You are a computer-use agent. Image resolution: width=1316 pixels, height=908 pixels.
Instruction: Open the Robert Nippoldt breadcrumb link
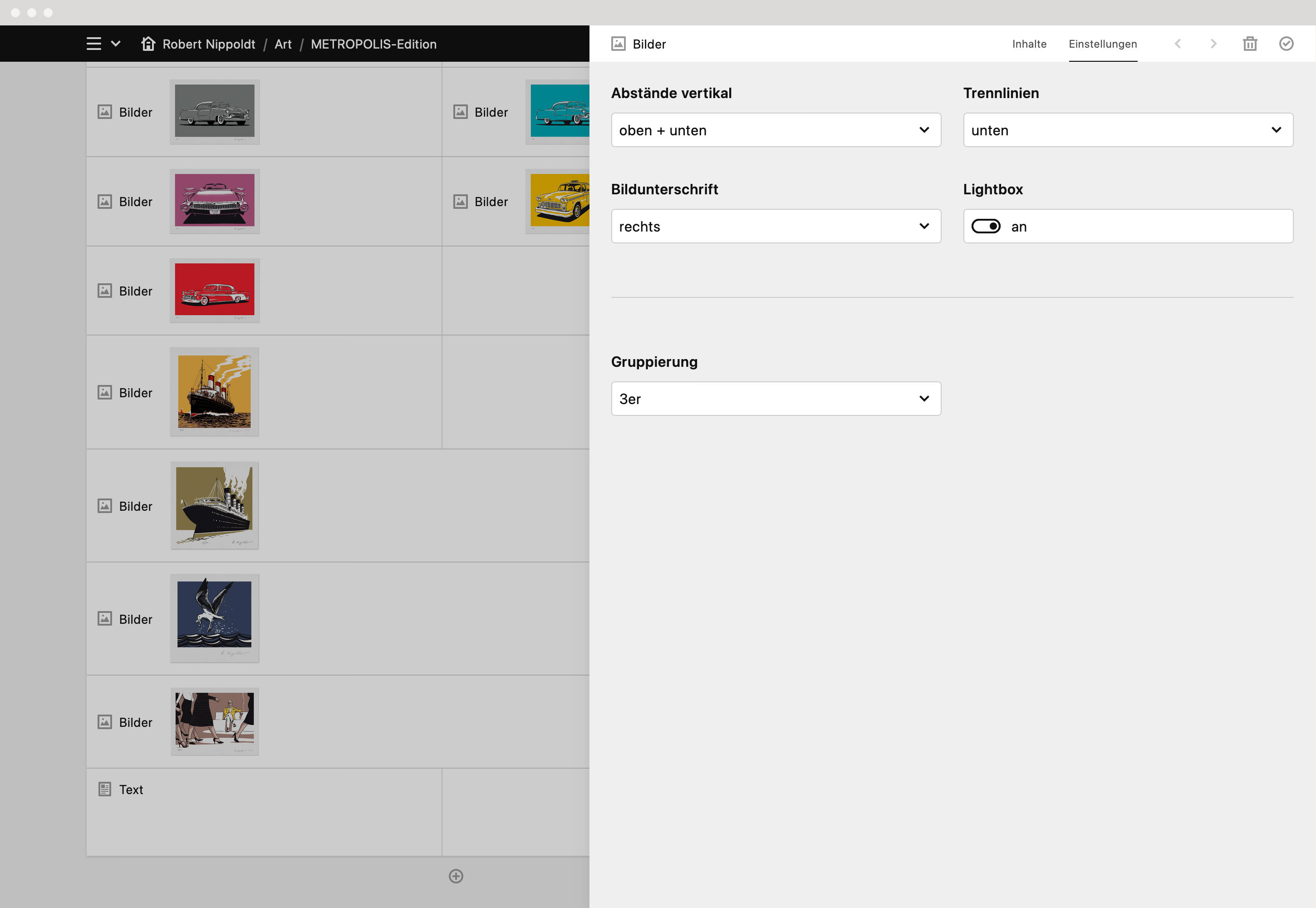(209, 44)
